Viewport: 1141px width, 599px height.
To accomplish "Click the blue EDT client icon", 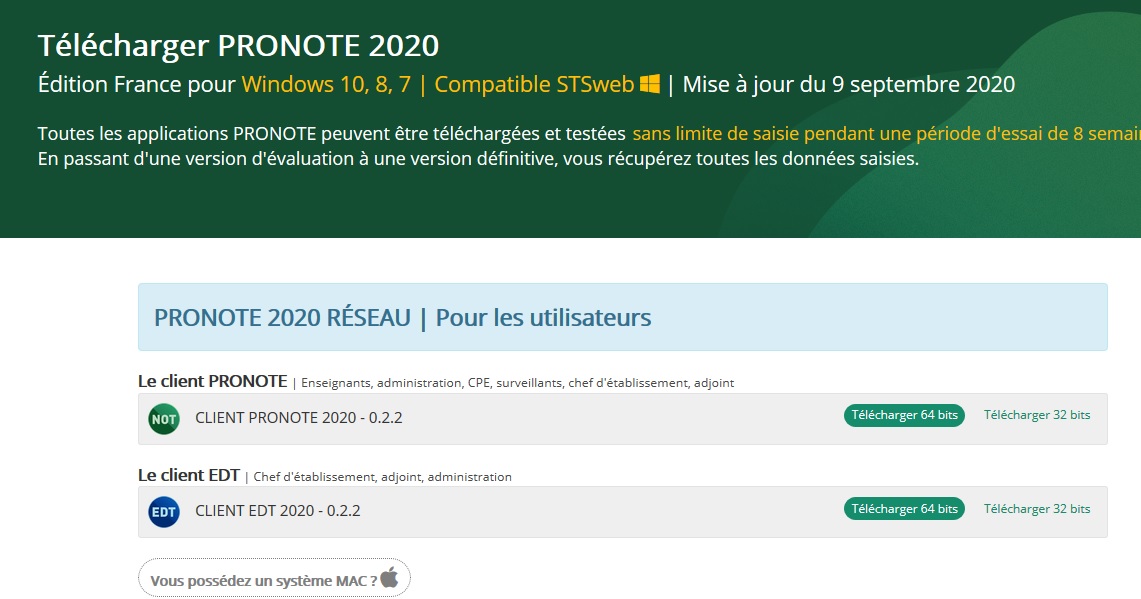I will point(163,512).
